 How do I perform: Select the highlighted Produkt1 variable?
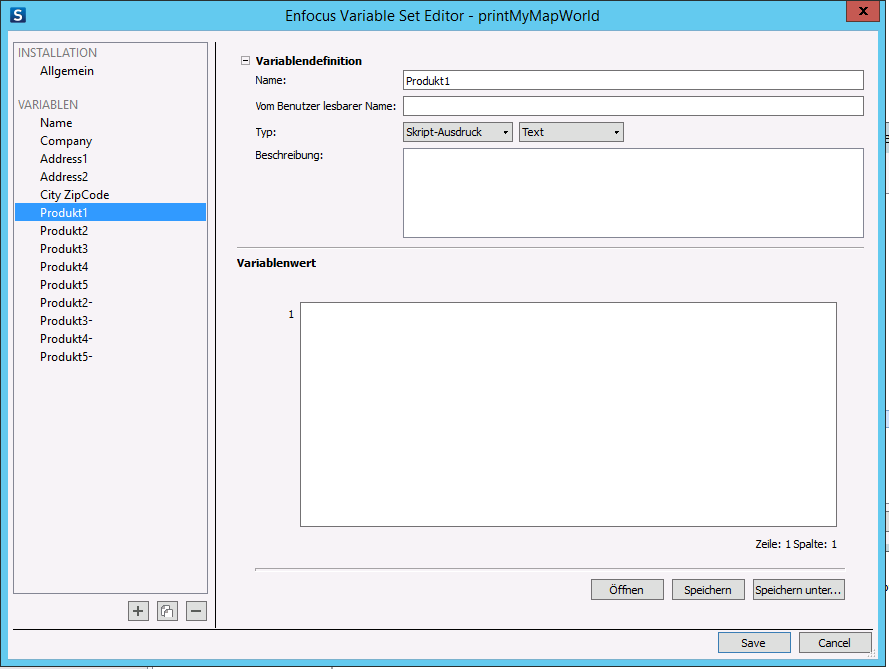tap(111, 213)
